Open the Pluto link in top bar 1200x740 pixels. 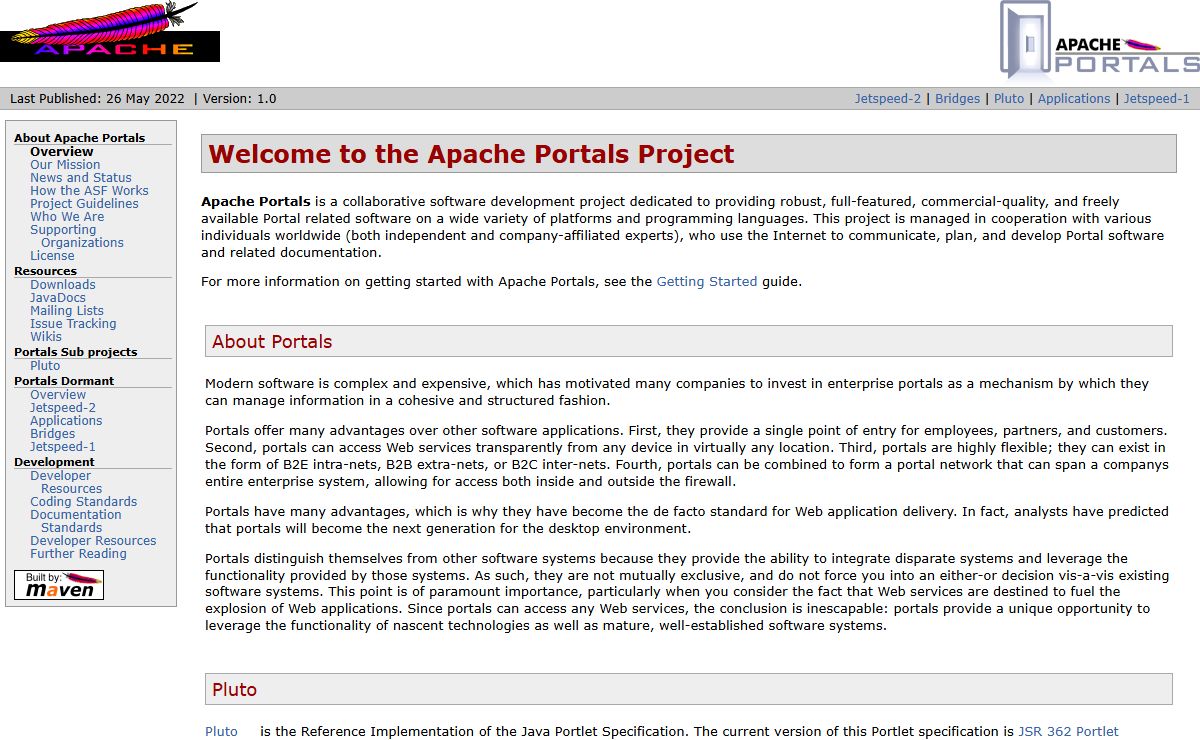pyautogui.click(x=1009, y=99)
